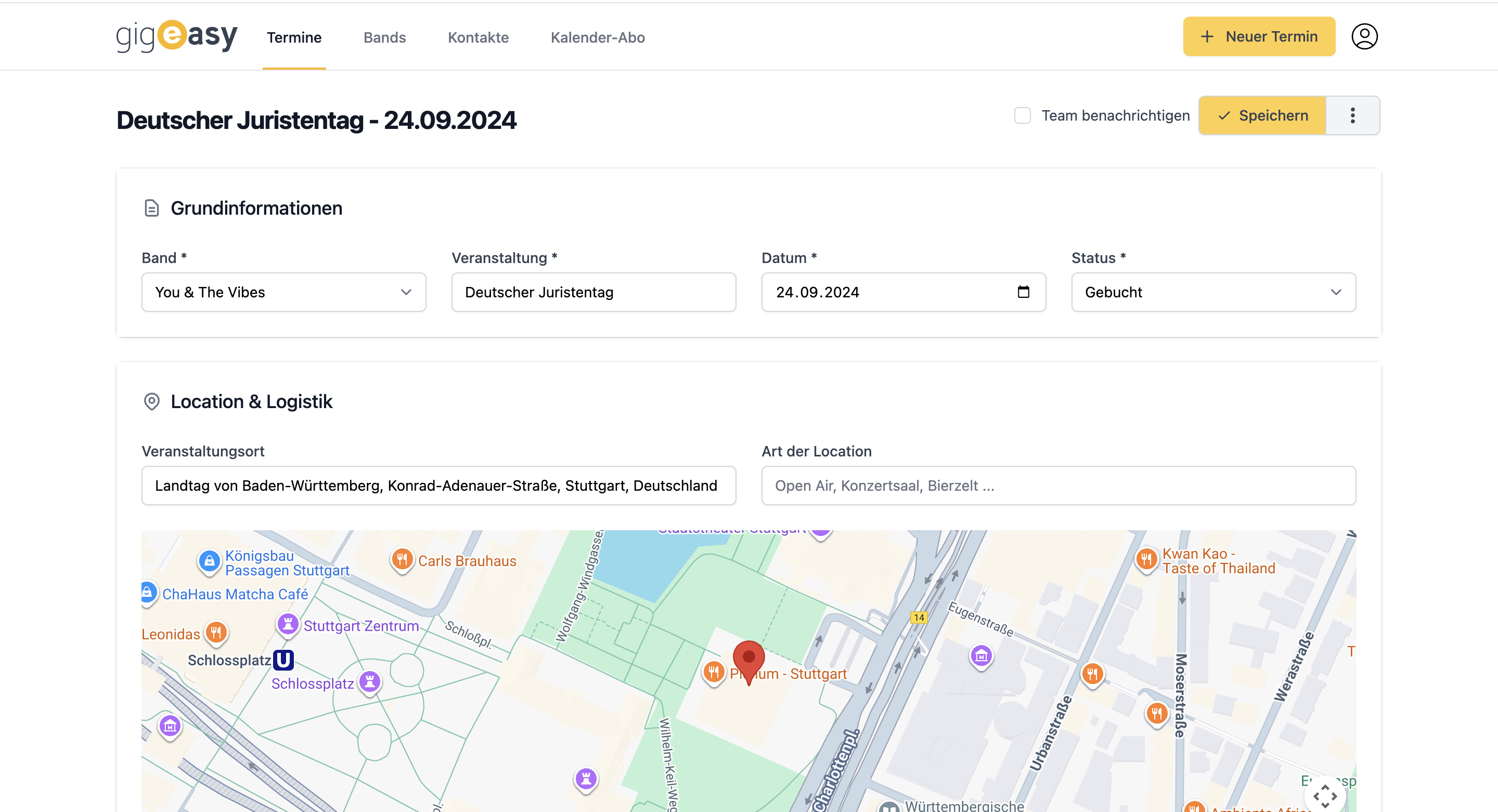
Task: Open the Band dropdown showing You & The Vibes
Action: 284,292
